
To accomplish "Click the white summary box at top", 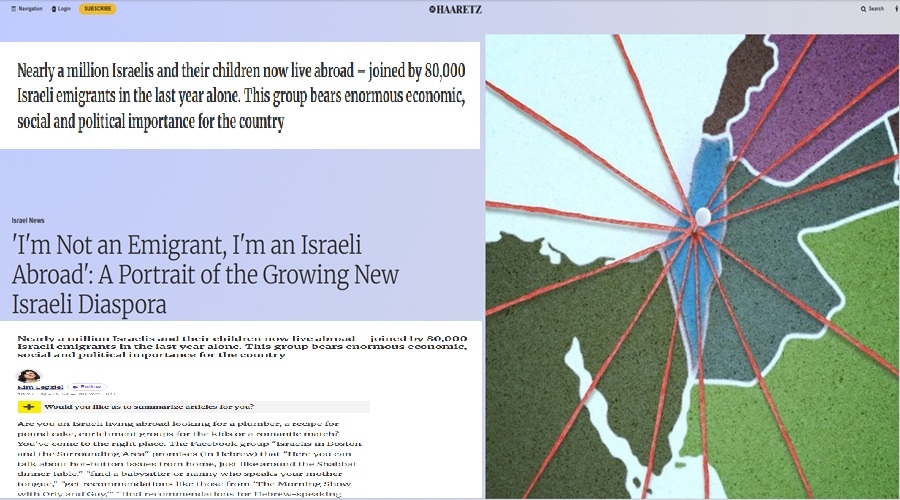I will [x=240, y=96].
